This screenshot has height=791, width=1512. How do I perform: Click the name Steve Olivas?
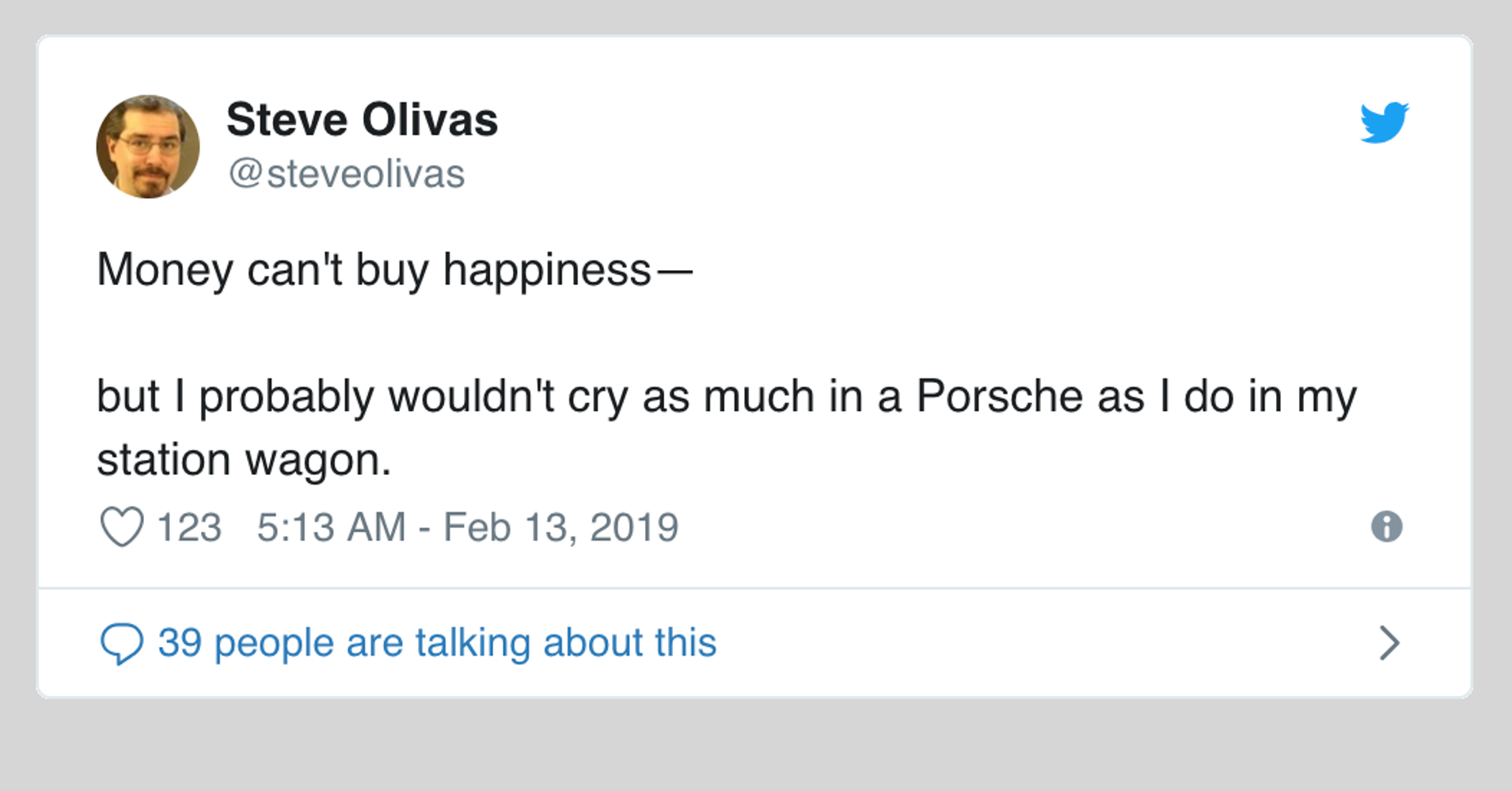[x=362, y=119]
